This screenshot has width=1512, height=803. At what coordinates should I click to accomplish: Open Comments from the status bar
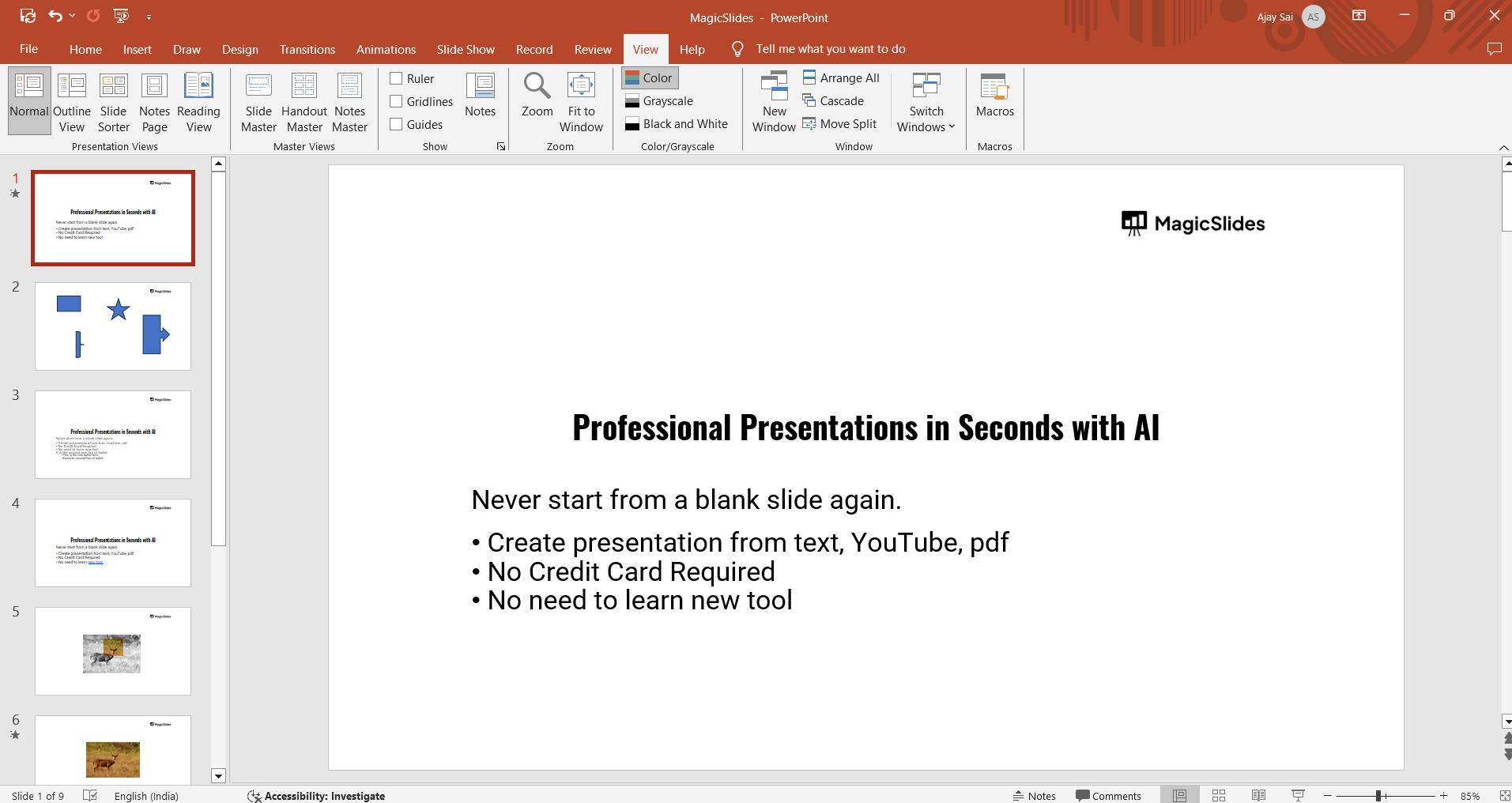tap(1108, 795)
